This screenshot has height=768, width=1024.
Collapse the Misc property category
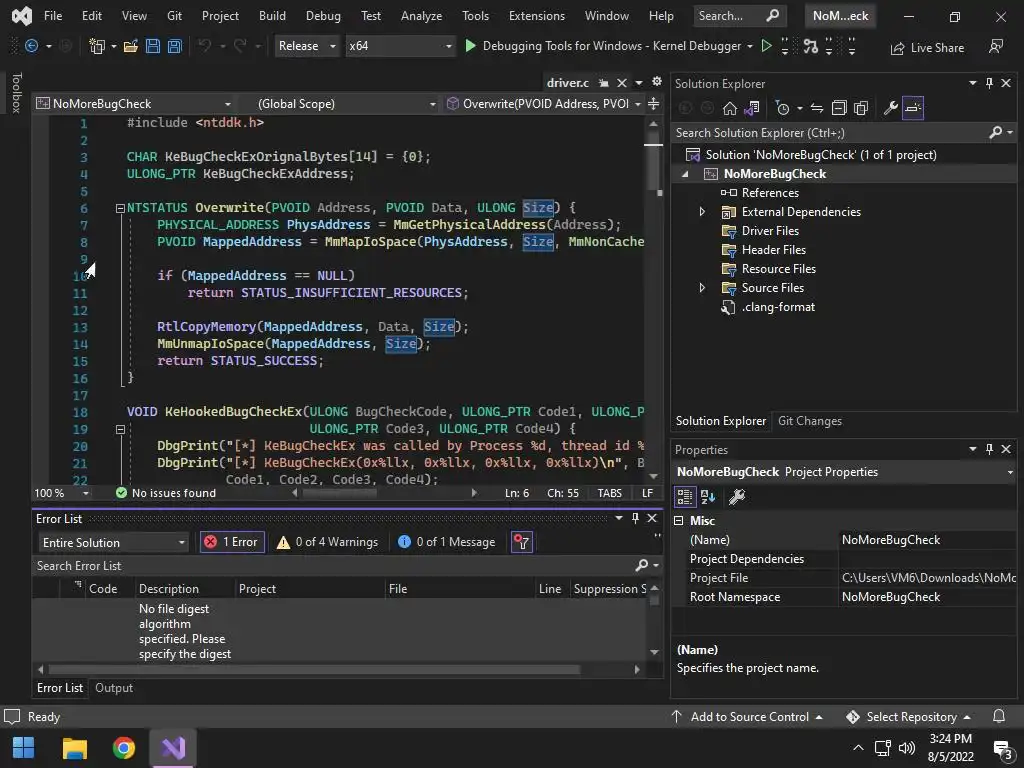pos(679,520)
